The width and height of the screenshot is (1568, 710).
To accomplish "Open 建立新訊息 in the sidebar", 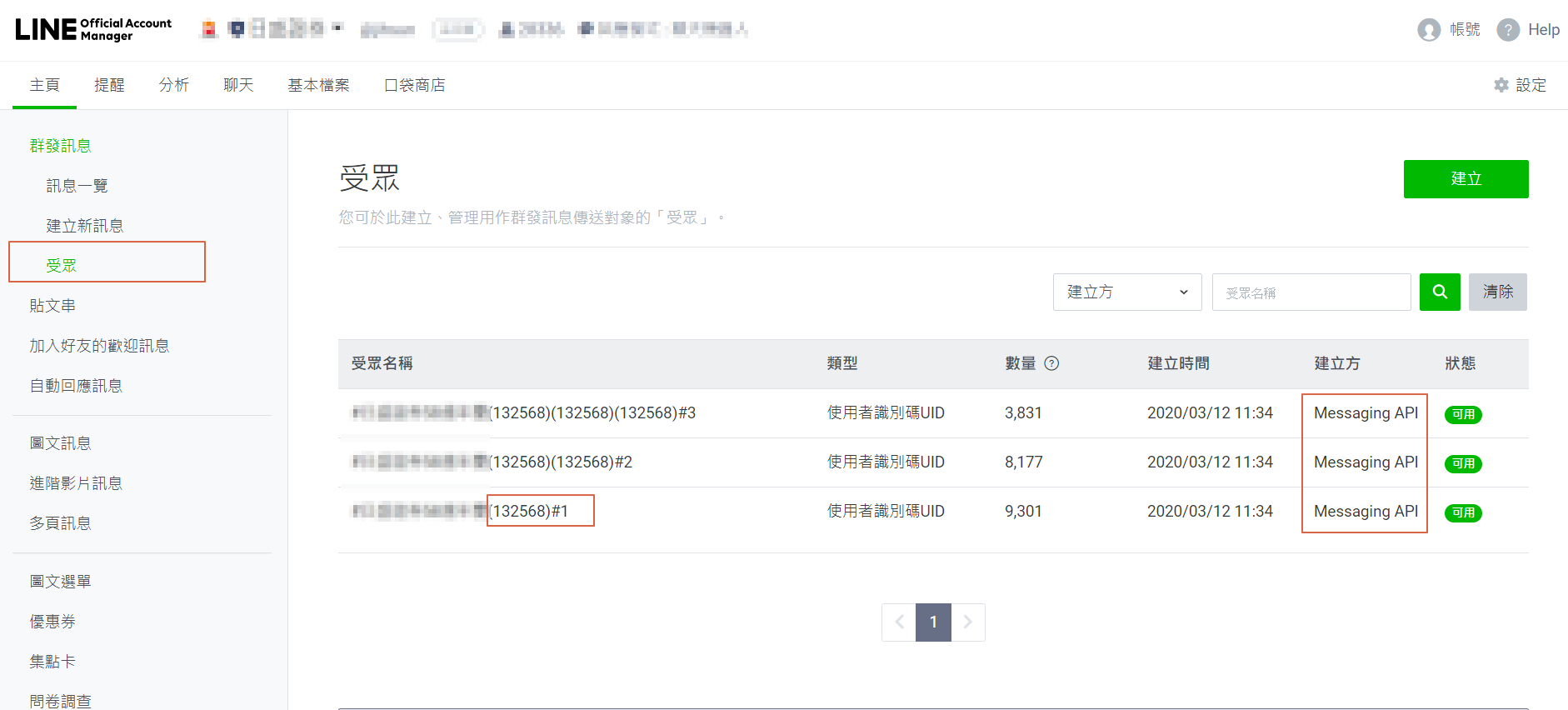I will (84, 226).
